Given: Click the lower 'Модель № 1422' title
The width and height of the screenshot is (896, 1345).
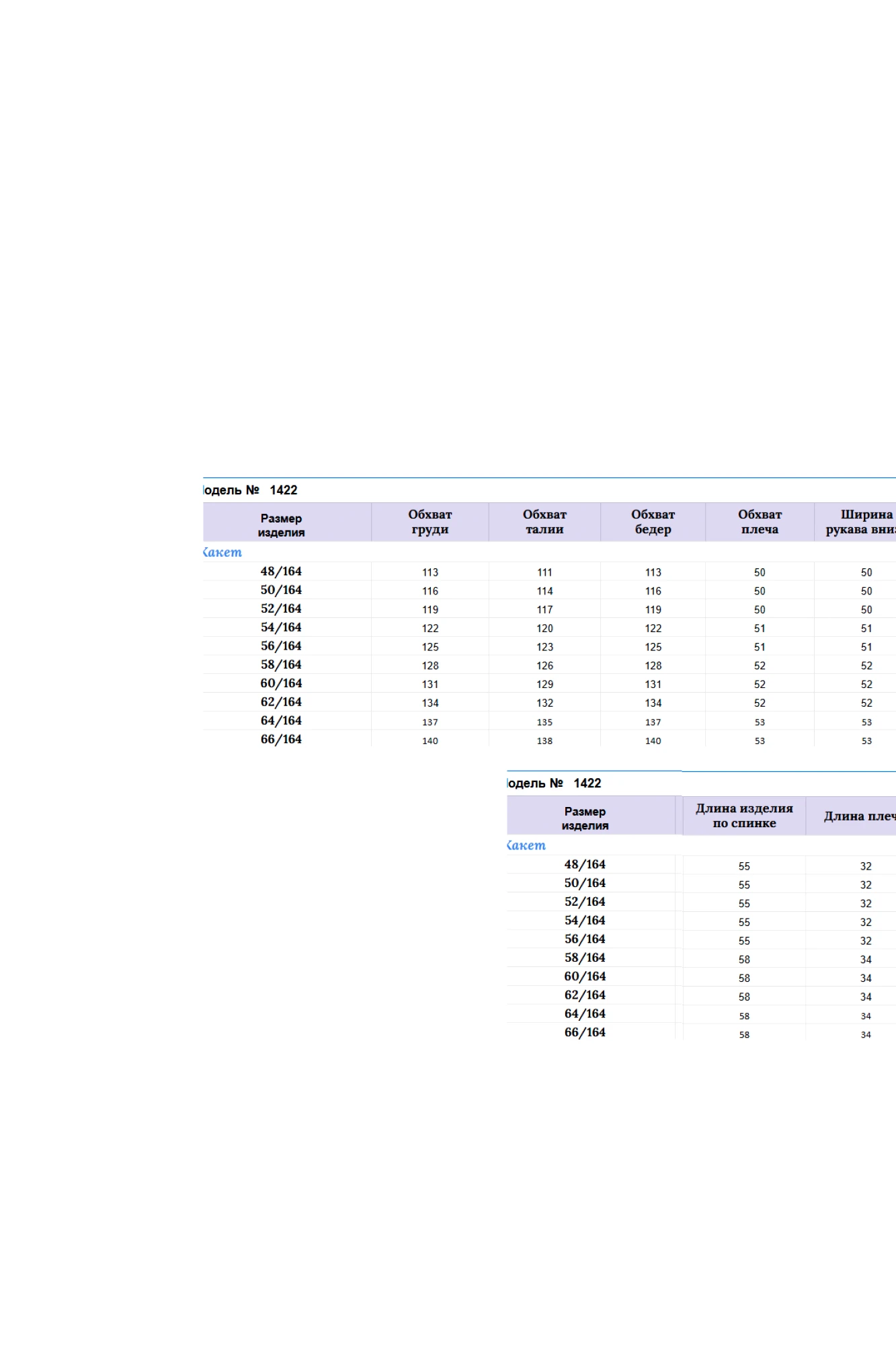Looking at the screenshot, I should (554, 783).
